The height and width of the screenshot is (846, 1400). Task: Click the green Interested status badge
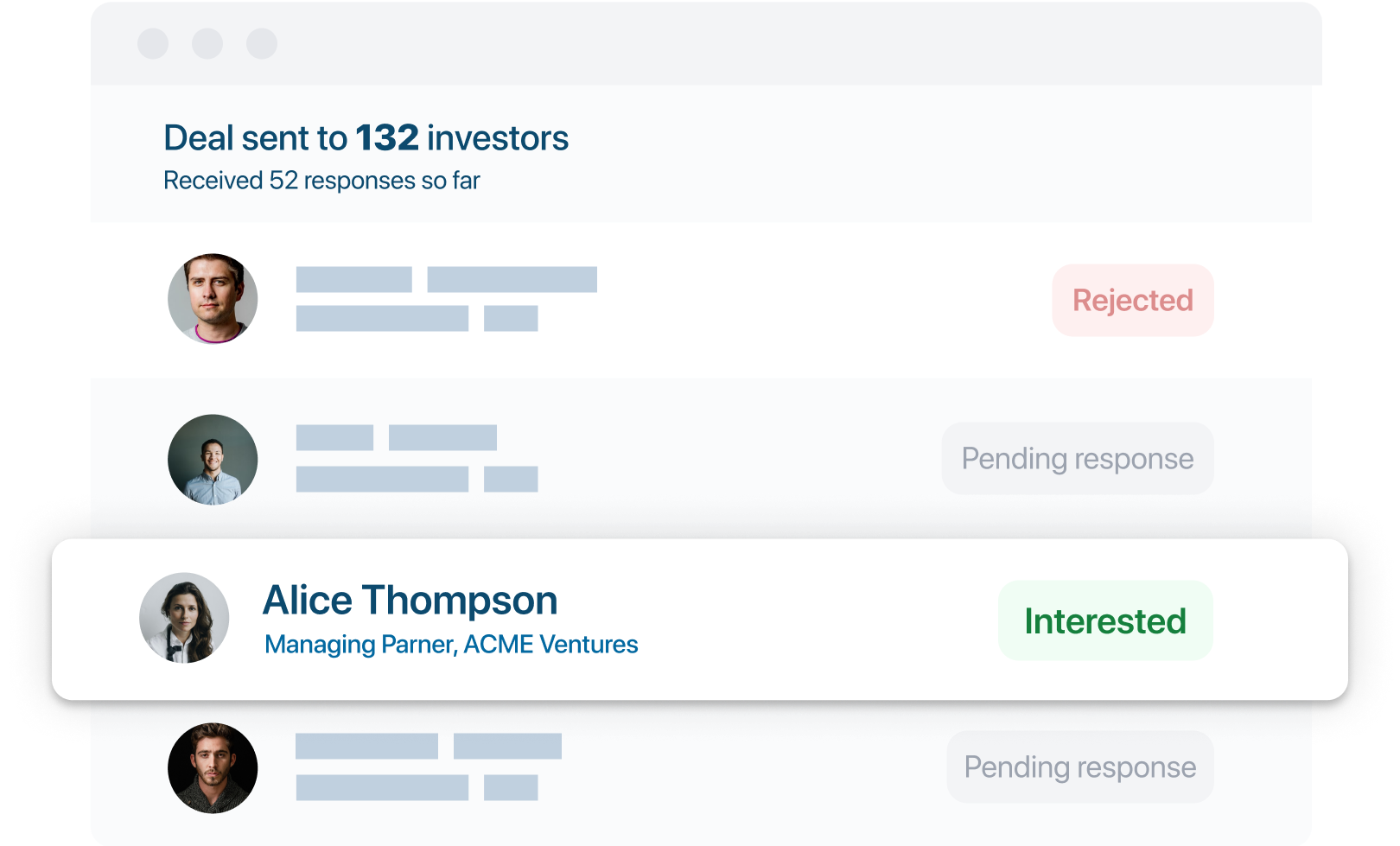pyautogui.click(x=1105, y=620)
